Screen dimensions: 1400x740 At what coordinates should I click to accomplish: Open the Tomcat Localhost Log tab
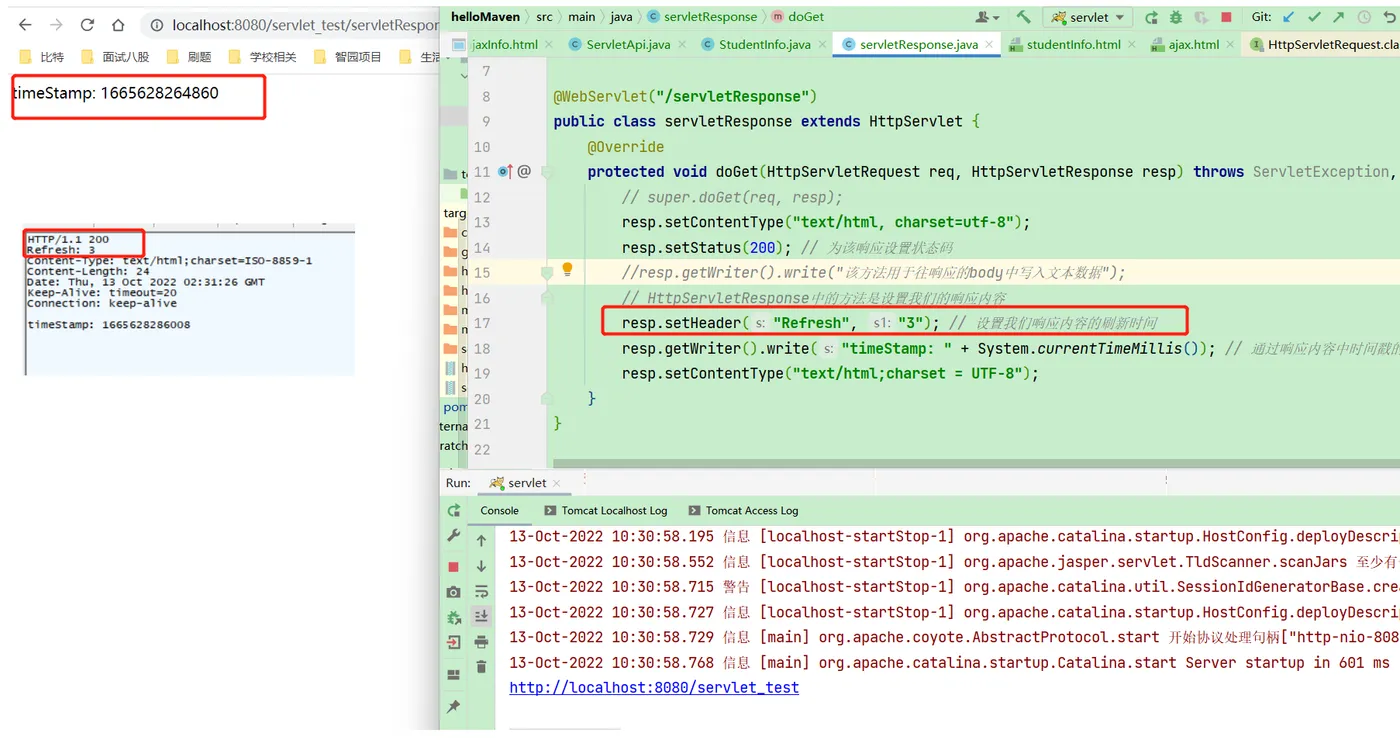[606, 510]
